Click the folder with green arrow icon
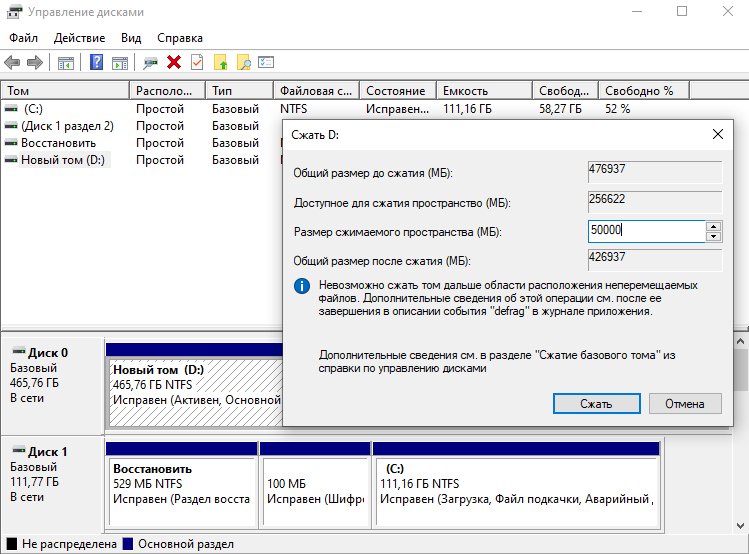 coord(220,62)
